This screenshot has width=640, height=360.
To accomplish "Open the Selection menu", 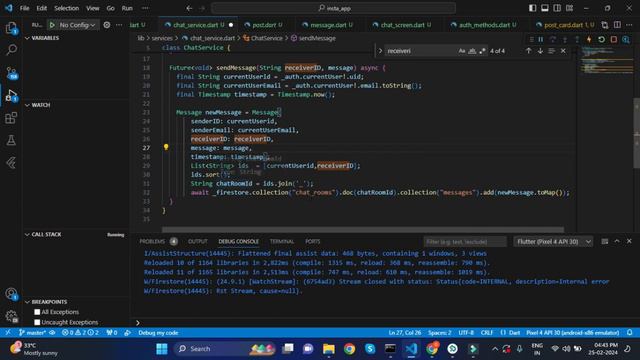I will [x=67, y=8].
